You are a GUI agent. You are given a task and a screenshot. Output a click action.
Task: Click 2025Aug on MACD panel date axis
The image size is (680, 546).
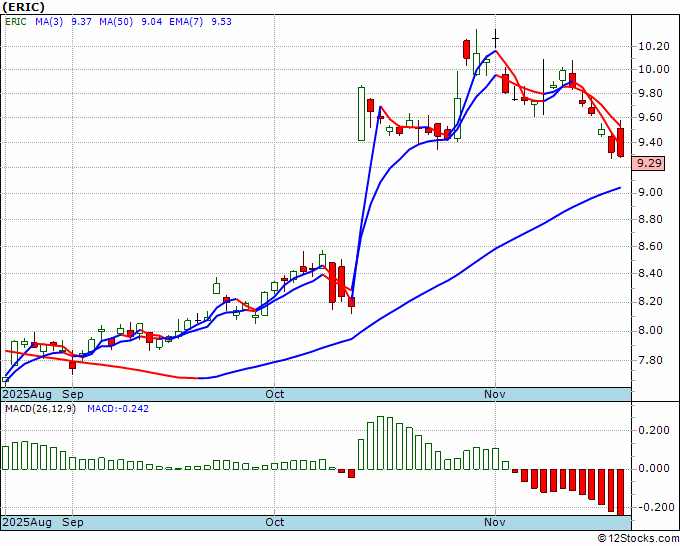coord(27,522)
